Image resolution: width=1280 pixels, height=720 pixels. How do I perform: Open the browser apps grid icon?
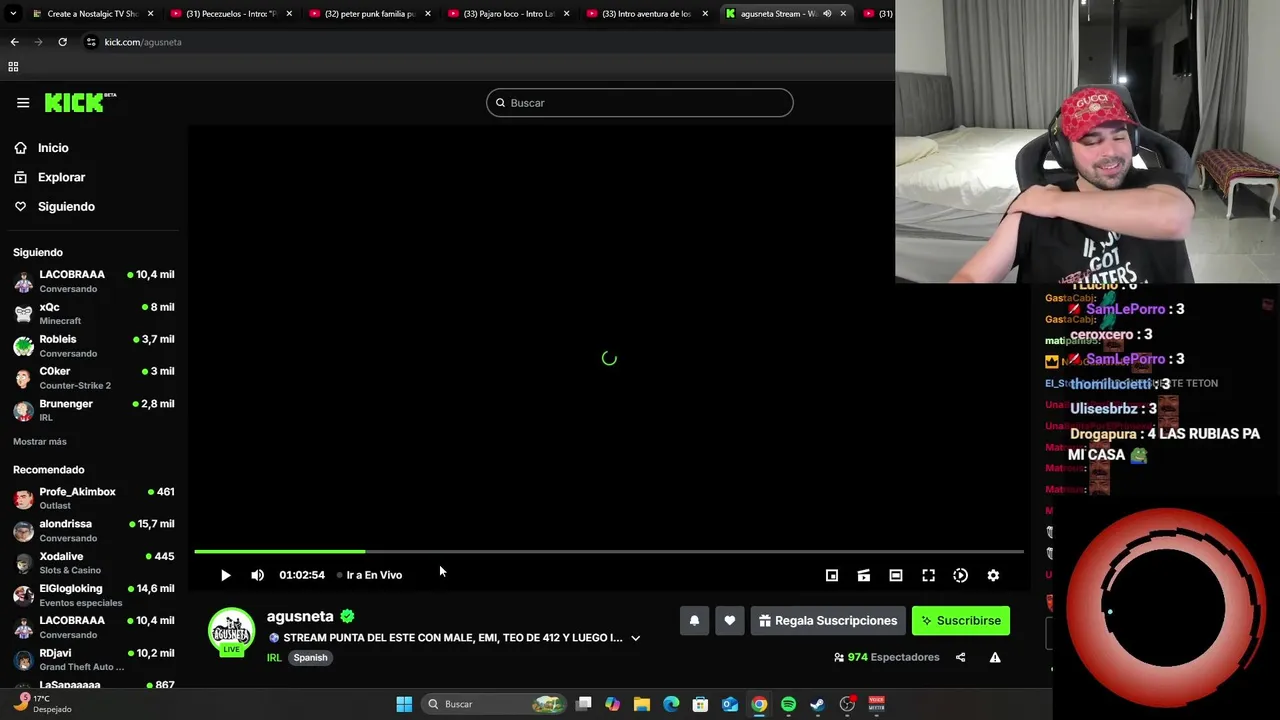pos(13,67)
